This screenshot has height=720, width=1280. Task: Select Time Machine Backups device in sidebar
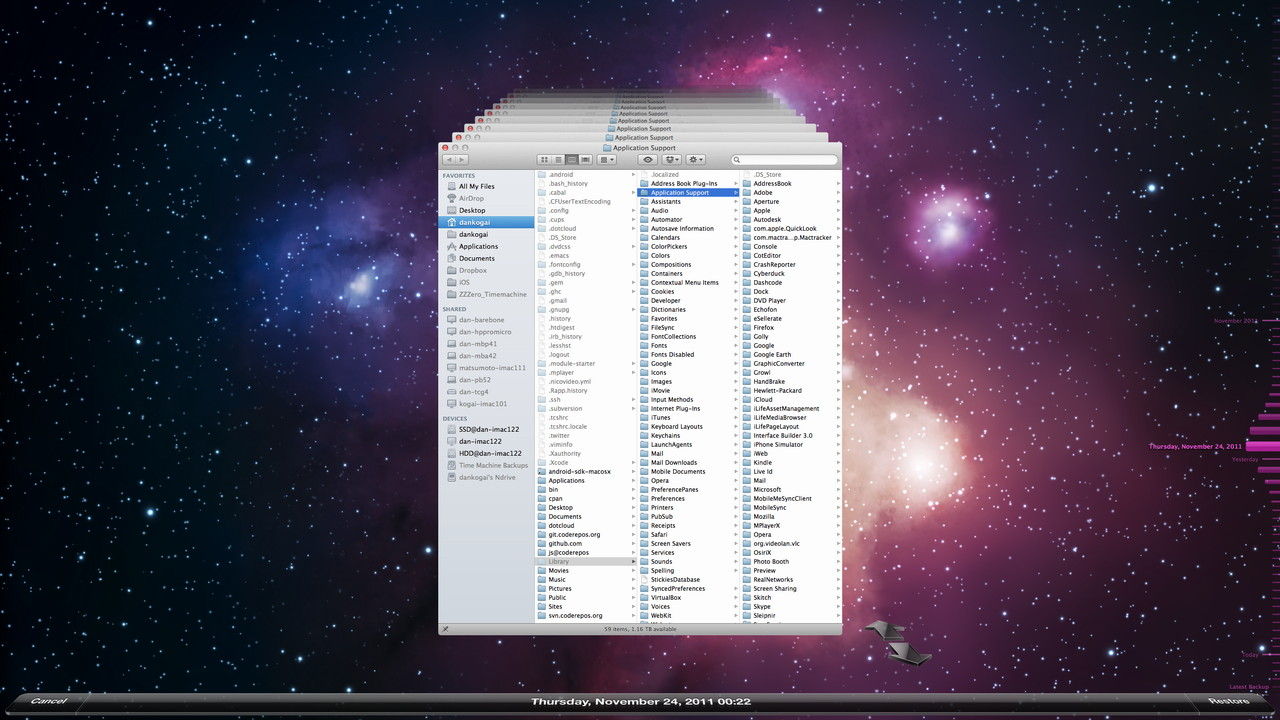coord(493,465)
